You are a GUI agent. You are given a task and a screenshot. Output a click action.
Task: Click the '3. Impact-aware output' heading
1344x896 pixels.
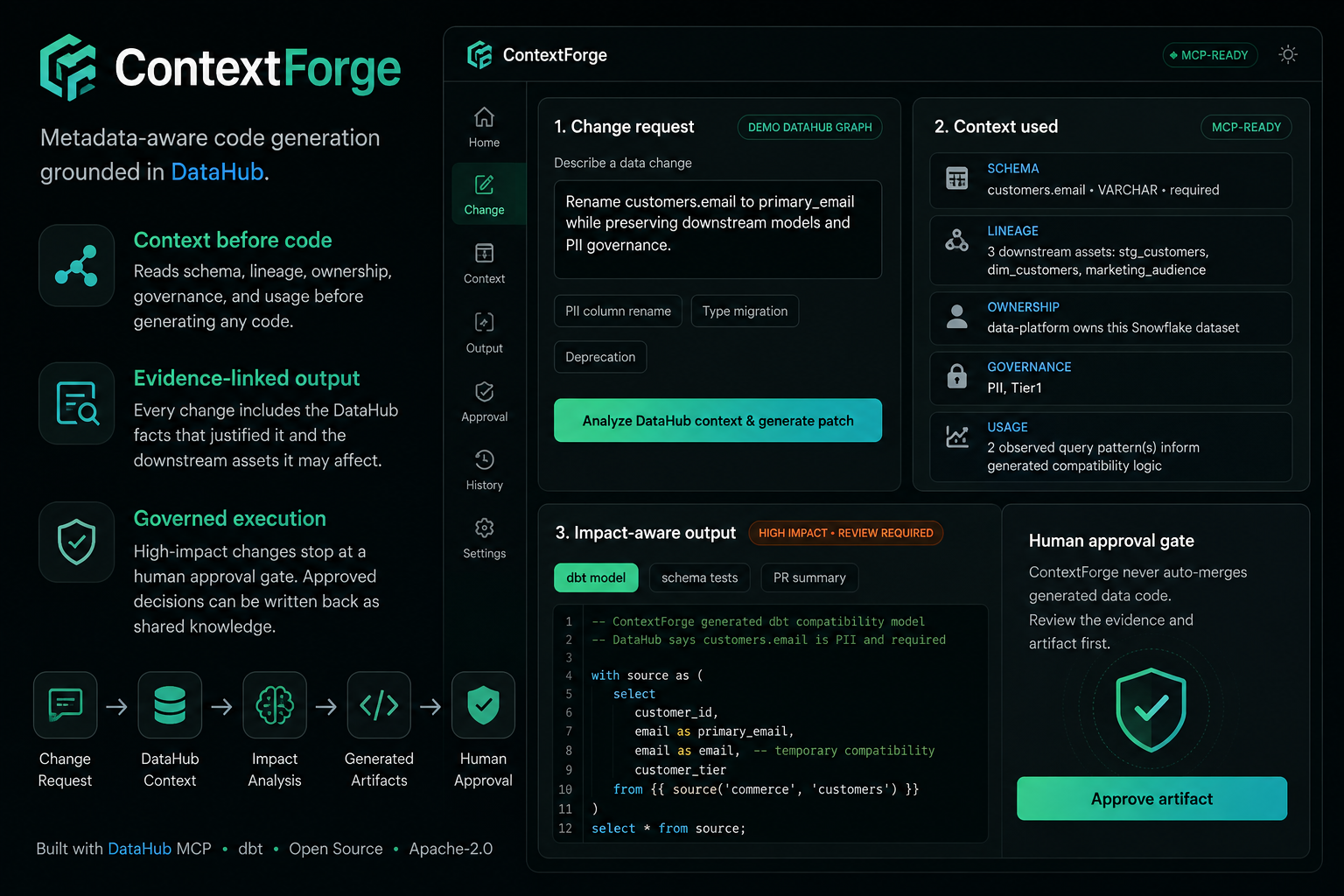[x=646, y=533]
